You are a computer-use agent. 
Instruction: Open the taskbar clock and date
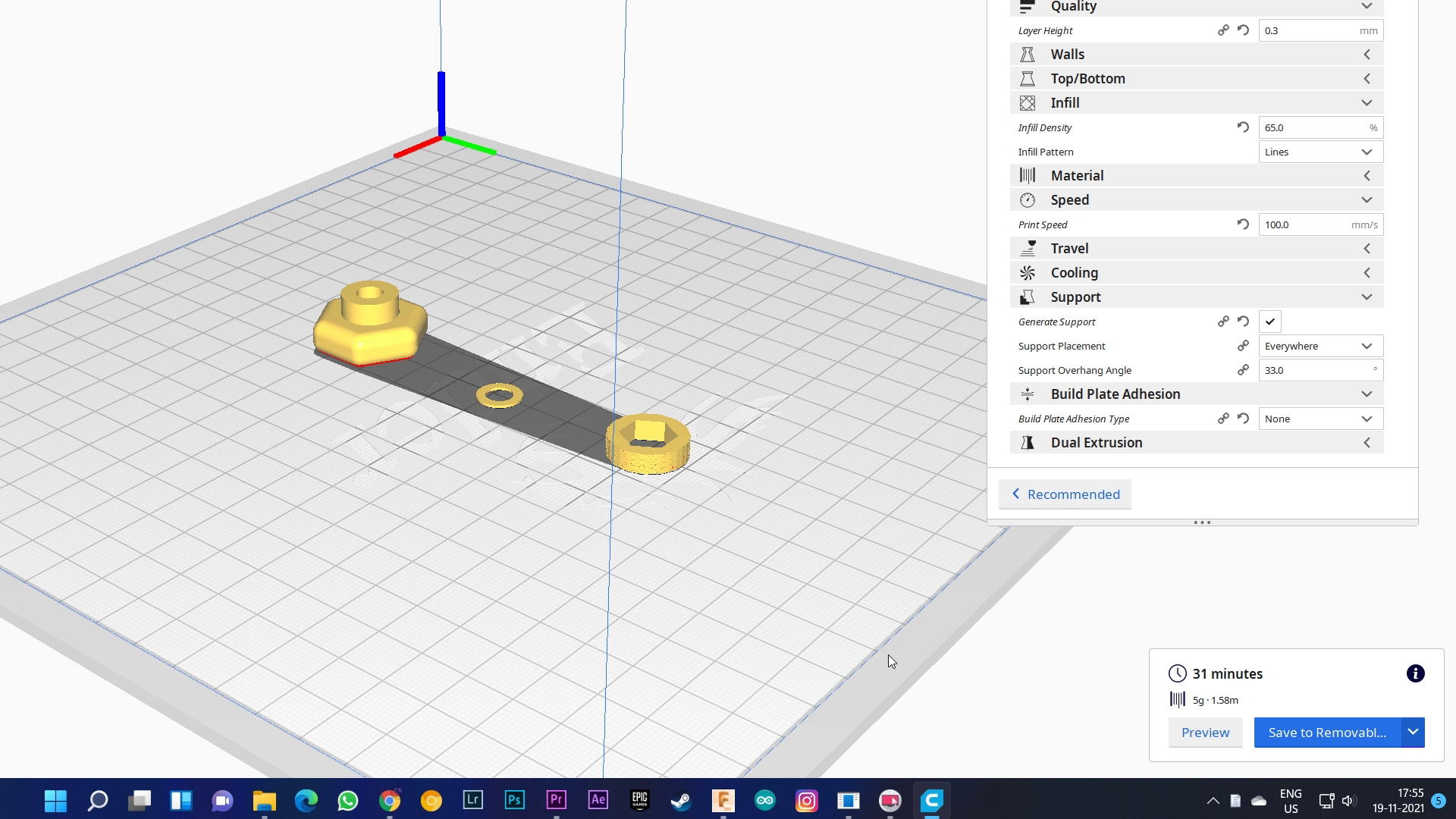coord(1398,801)
